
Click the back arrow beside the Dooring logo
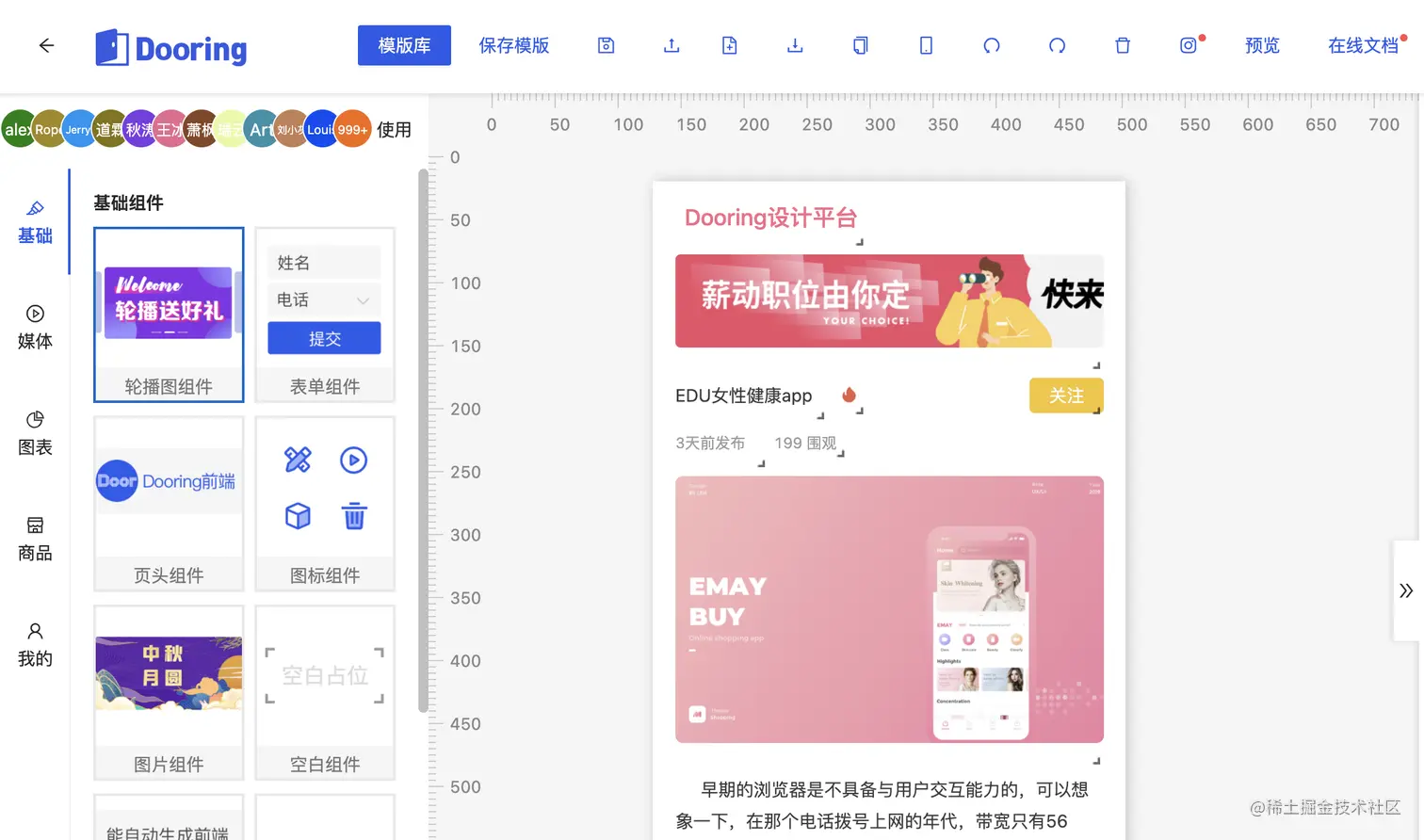(x=46, y=45)
